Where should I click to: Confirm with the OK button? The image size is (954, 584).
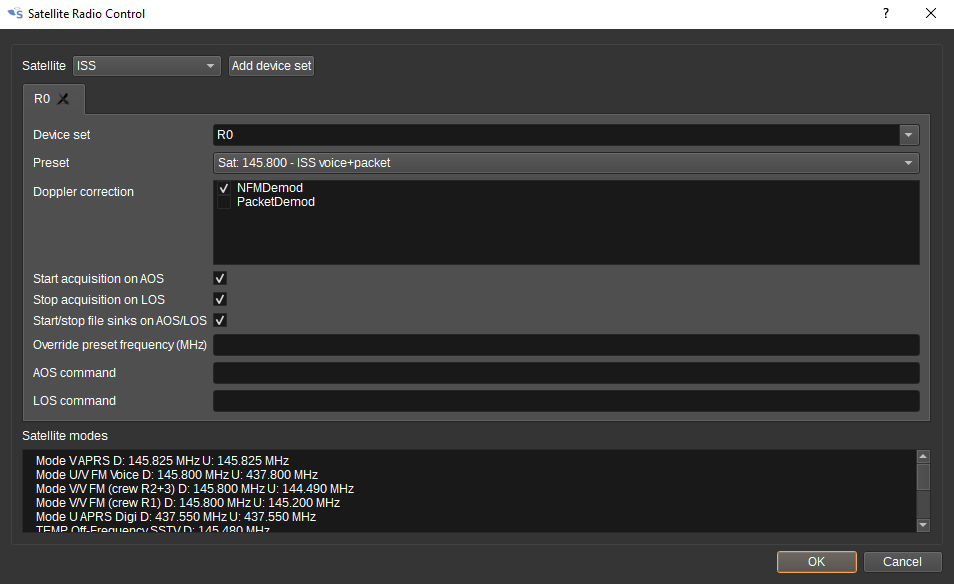pos(816,561)
